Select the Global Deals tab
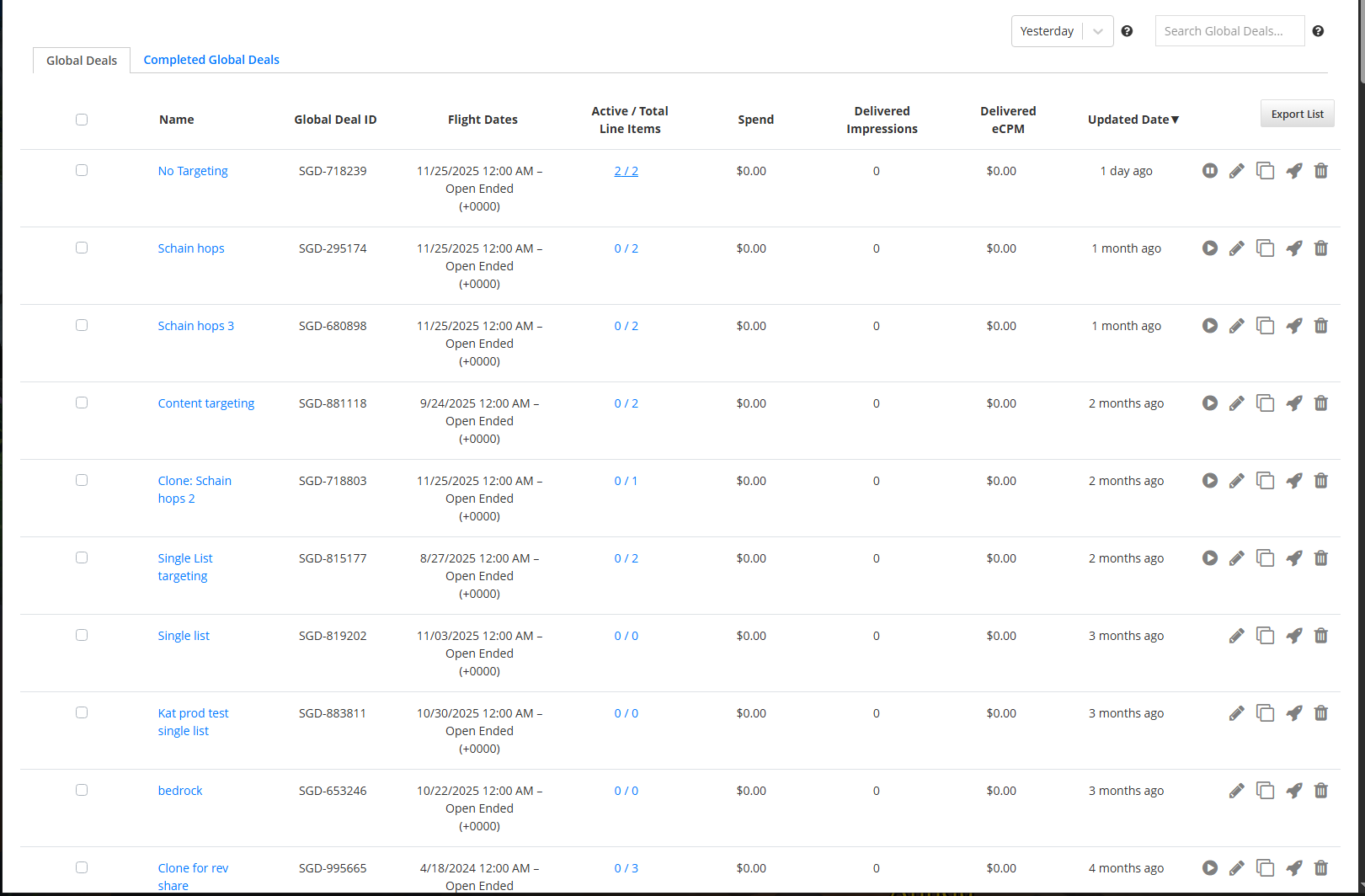 (x=82, y=61)
